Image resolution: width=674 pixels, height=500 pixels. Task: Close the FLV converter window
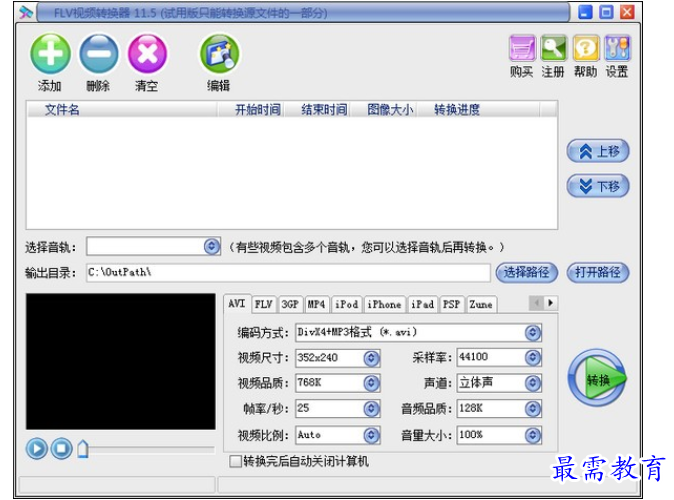627,12
